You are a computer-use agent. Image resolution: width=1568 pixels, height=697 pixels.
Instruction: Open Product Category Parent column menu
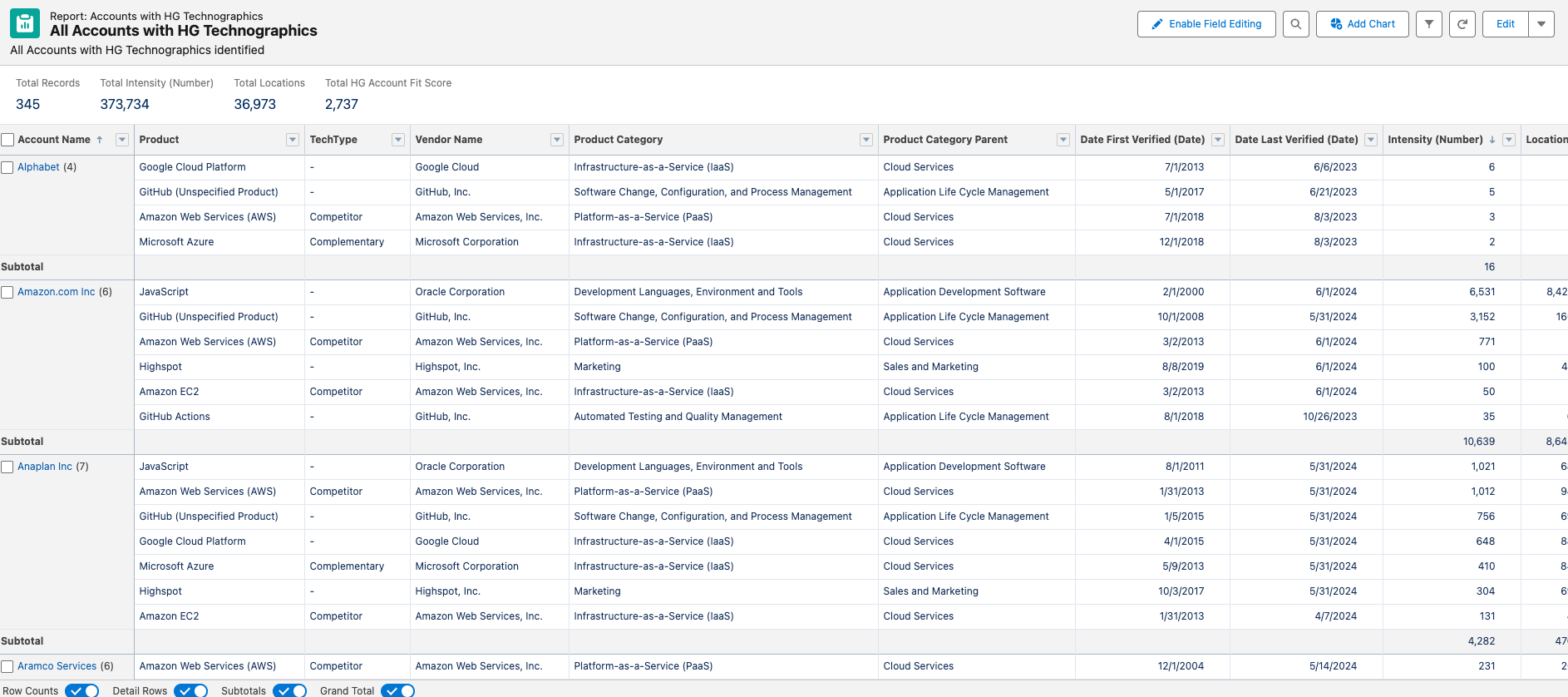coord(1063,140)
